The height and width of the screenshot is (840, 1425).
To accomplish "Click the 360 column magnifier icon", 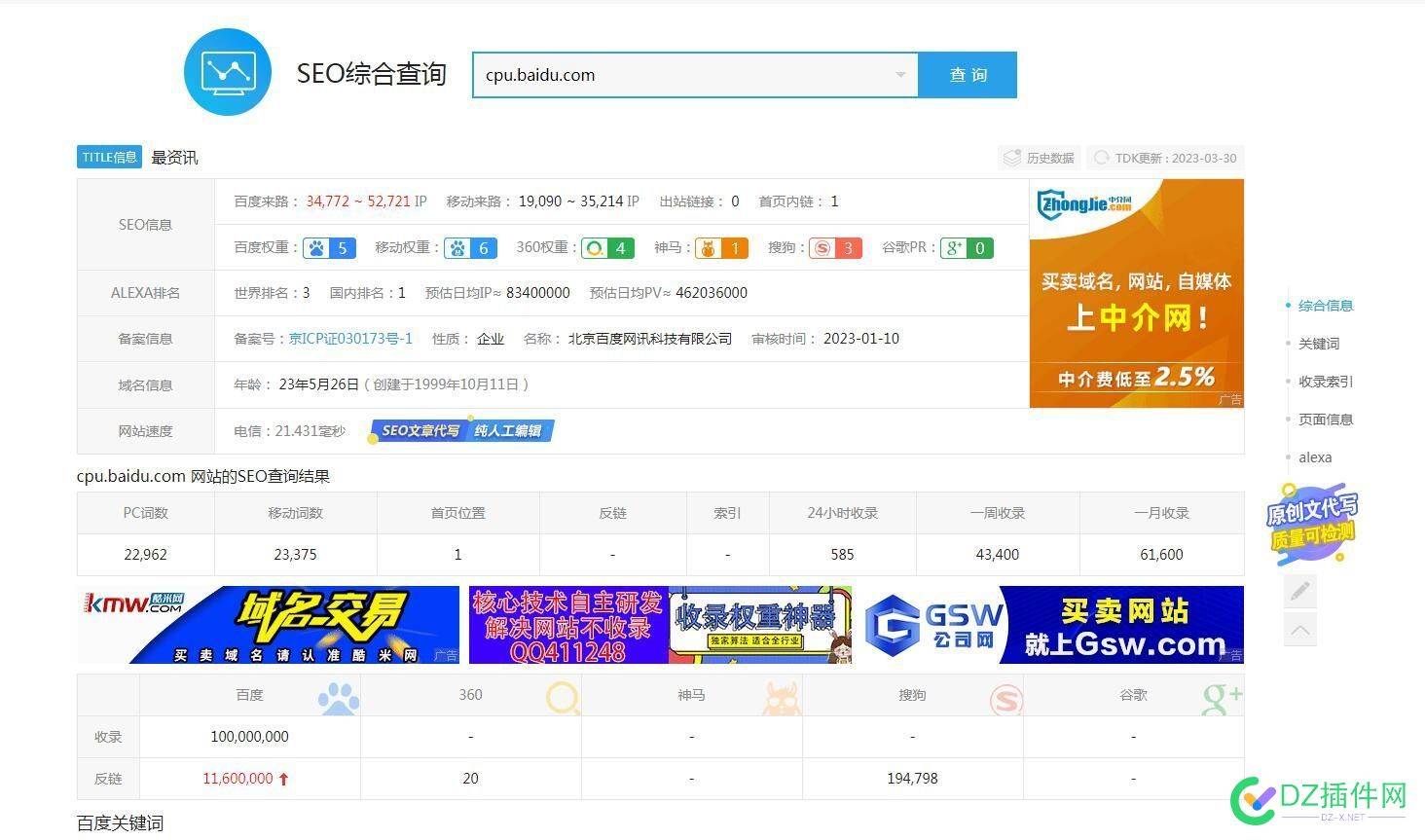I will click(x=564, y=698).
